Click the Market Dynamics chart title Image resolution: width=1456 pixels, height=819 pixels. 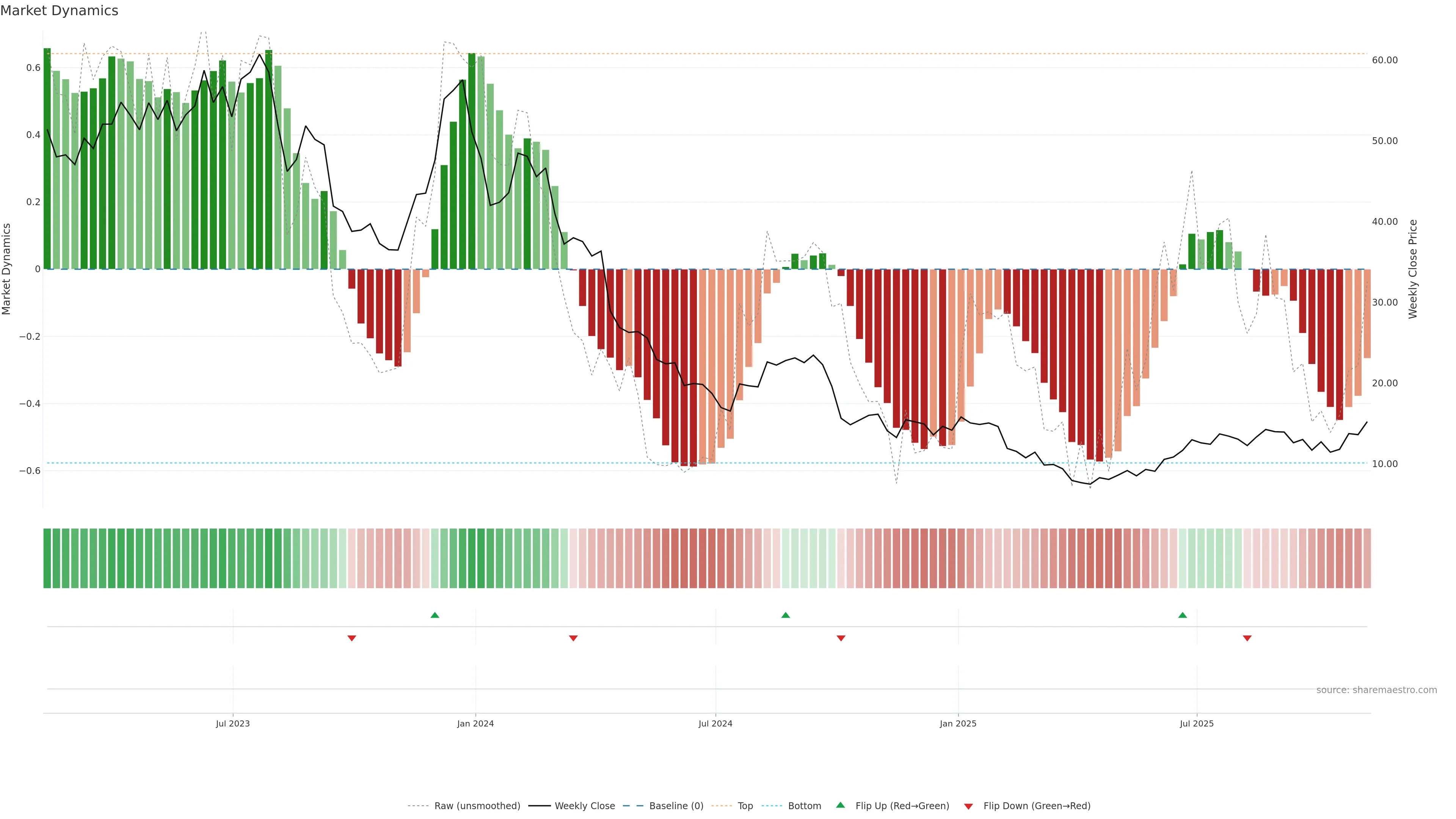tap(60, 11)
